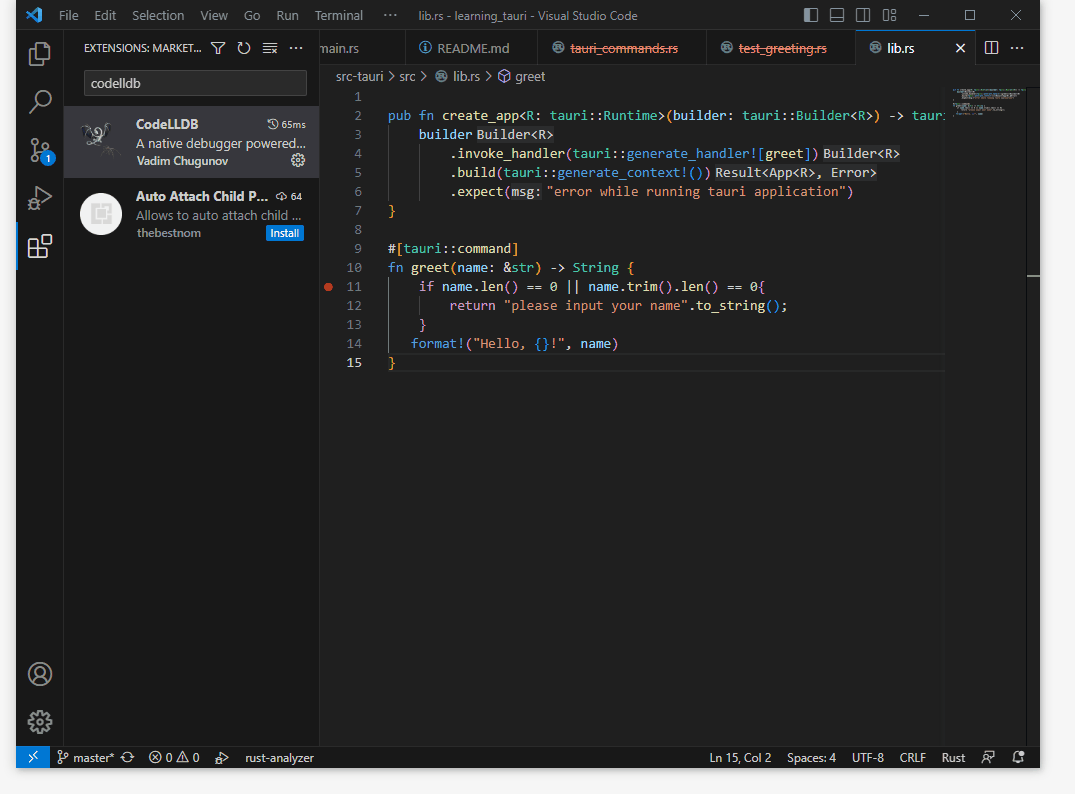Toggle Panel layout button in title bar
This screenshot has height=794, width=1075.
[837, 16]
